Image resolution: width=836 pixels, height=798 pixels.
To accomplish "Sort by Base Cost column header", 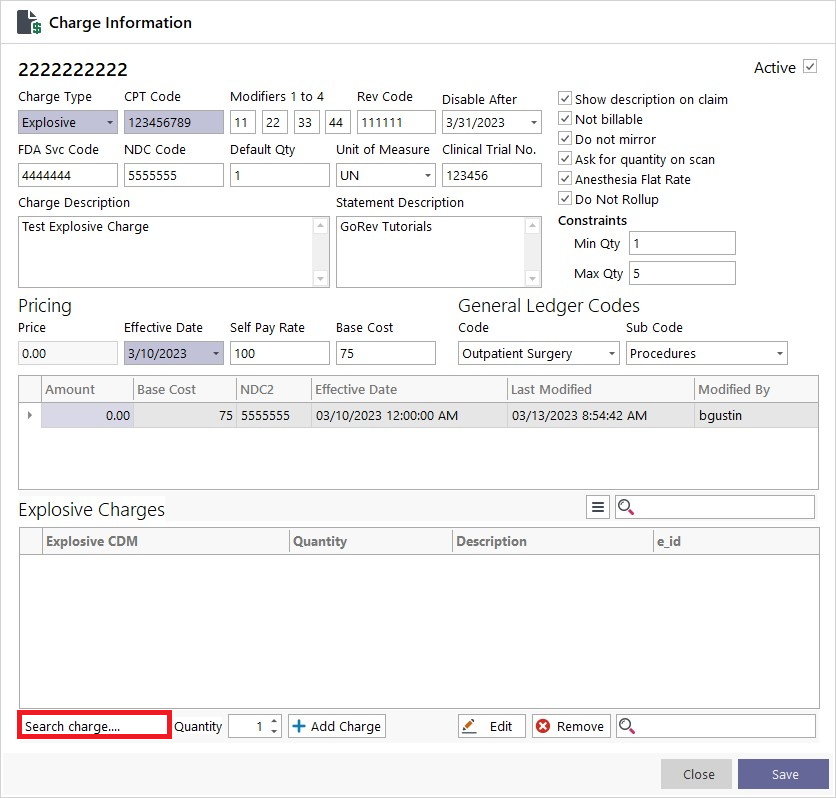I will [x=184, y=390].
